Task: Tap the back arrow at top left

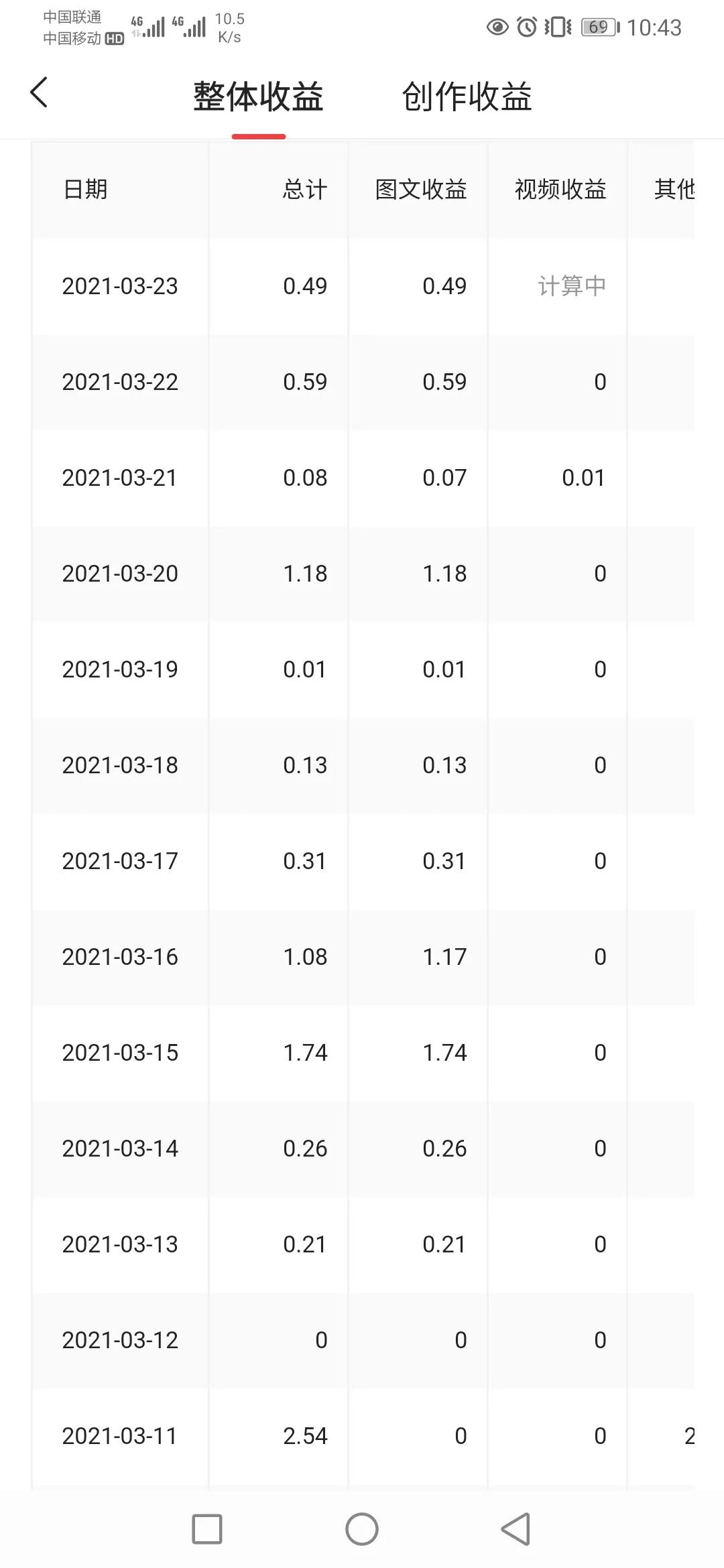Action: (39, 92)
